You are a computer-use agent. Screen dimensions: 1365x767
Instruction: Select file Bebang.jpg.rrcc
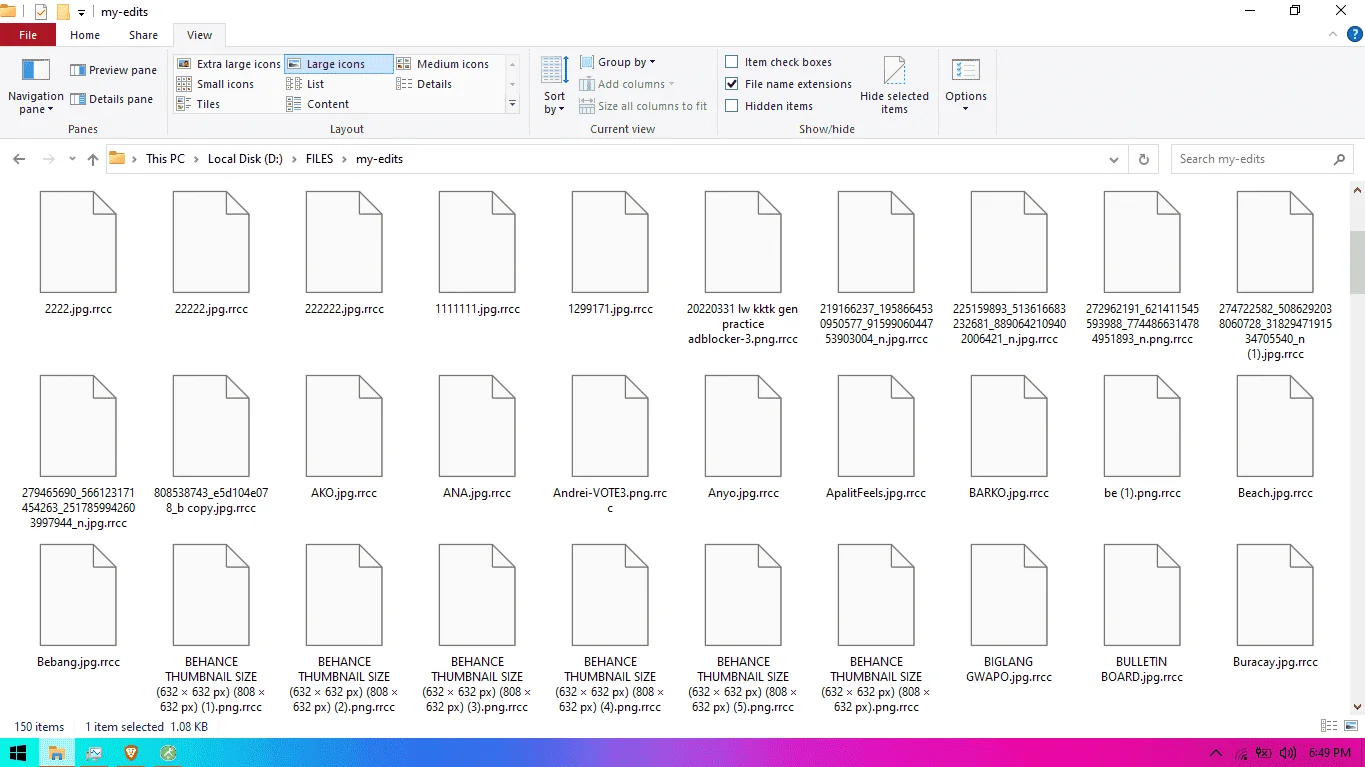point(78,606)
